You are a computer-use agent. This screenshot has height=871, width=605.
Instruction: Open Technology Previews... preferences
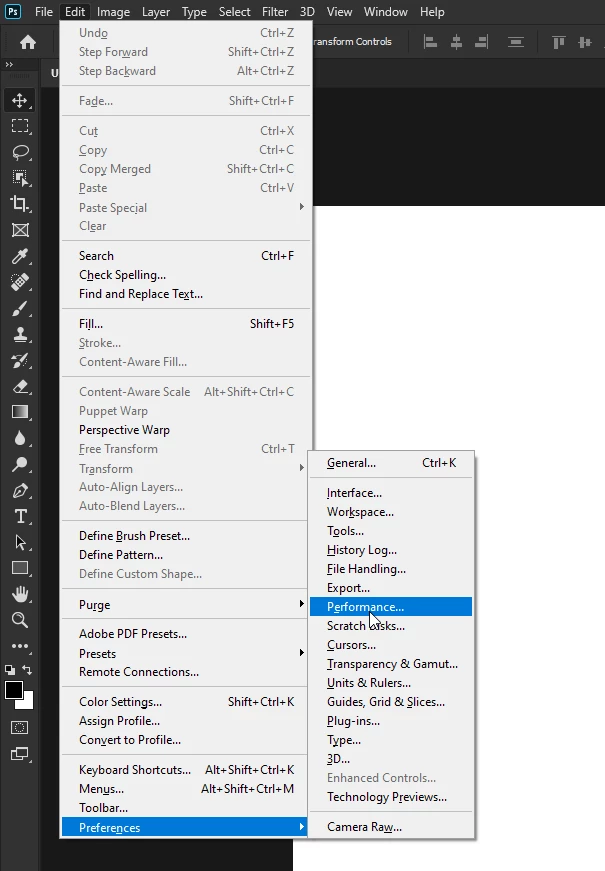(391, 797)
